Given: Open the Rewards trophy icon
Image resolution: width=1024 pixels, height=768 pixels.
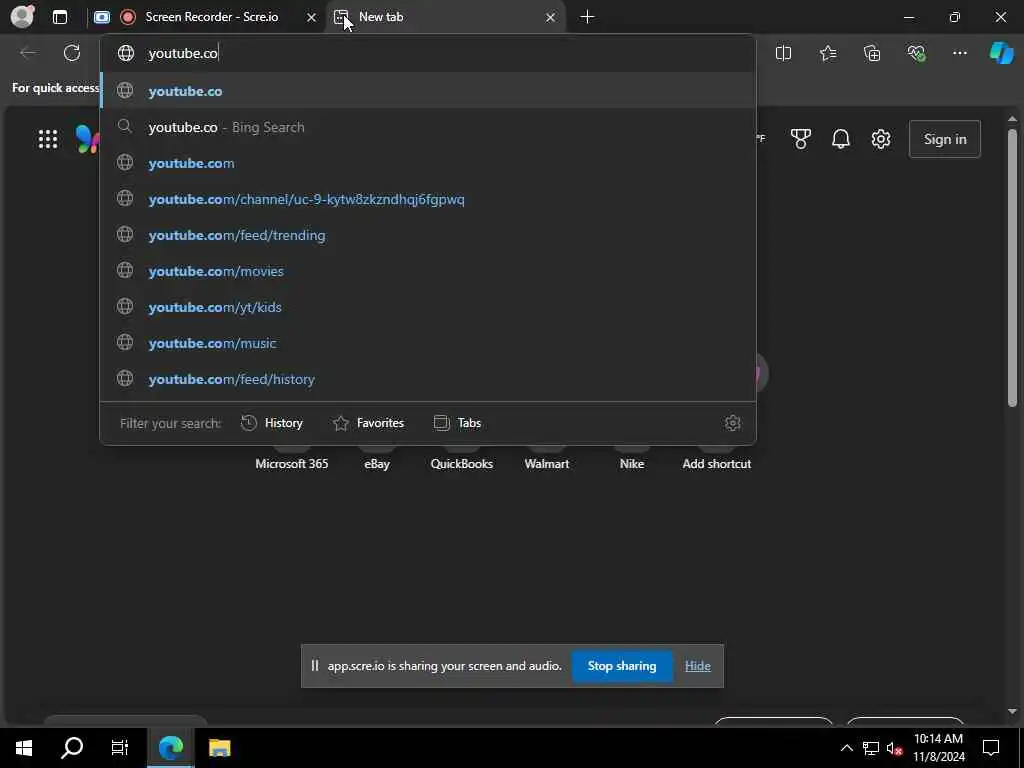Looking at the screenshot, I should tap(801, 139).
